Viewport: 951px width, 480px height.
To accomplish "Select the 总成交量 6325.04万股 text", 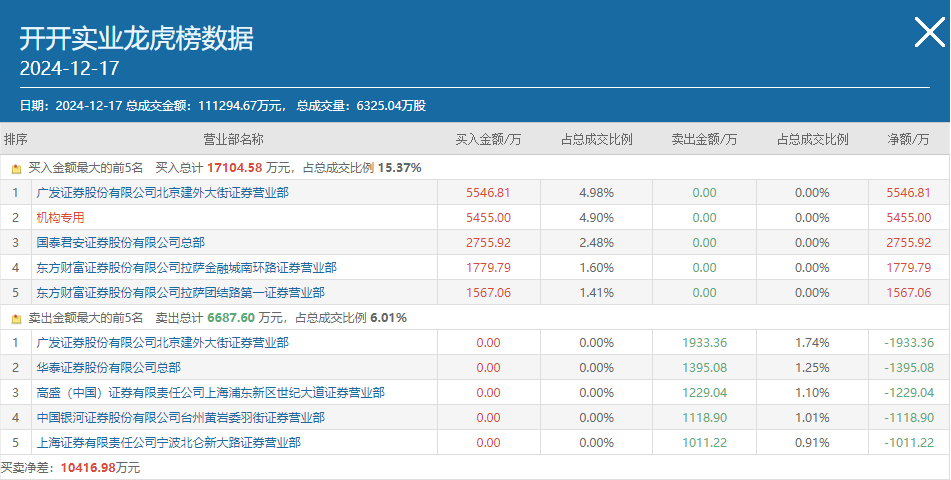I will [x=361, y=106].
